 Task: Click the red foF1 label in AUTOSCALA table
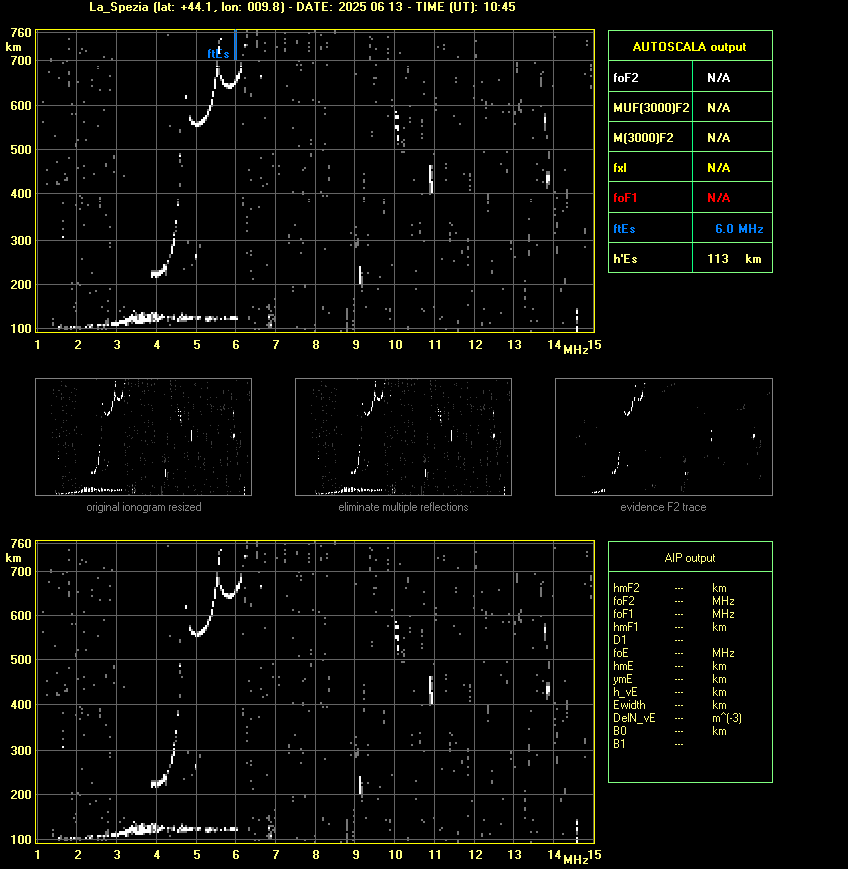point(625,198)
